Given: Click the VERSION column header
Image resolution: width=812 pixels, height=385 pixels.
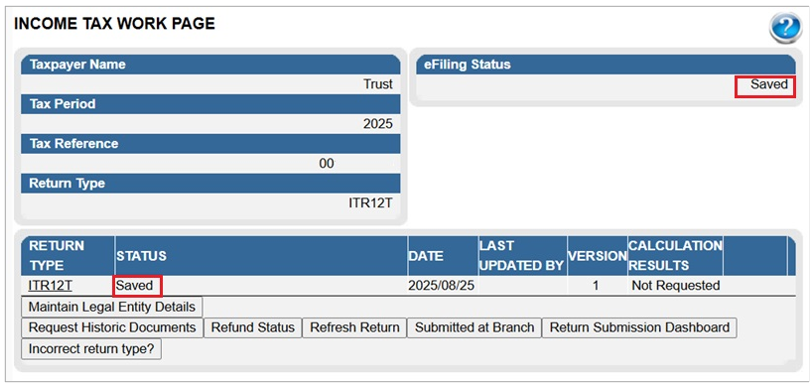Looking at the screenshot, I should (597, 256).
